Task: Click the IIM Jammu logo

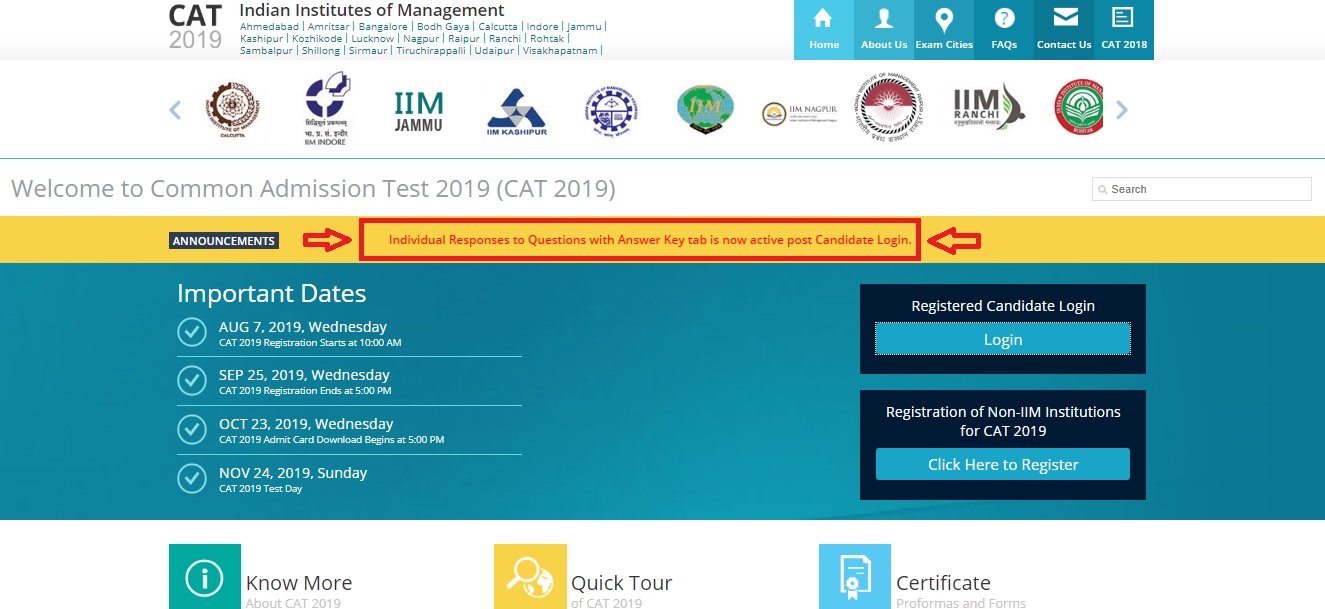Action: point(419,111)
